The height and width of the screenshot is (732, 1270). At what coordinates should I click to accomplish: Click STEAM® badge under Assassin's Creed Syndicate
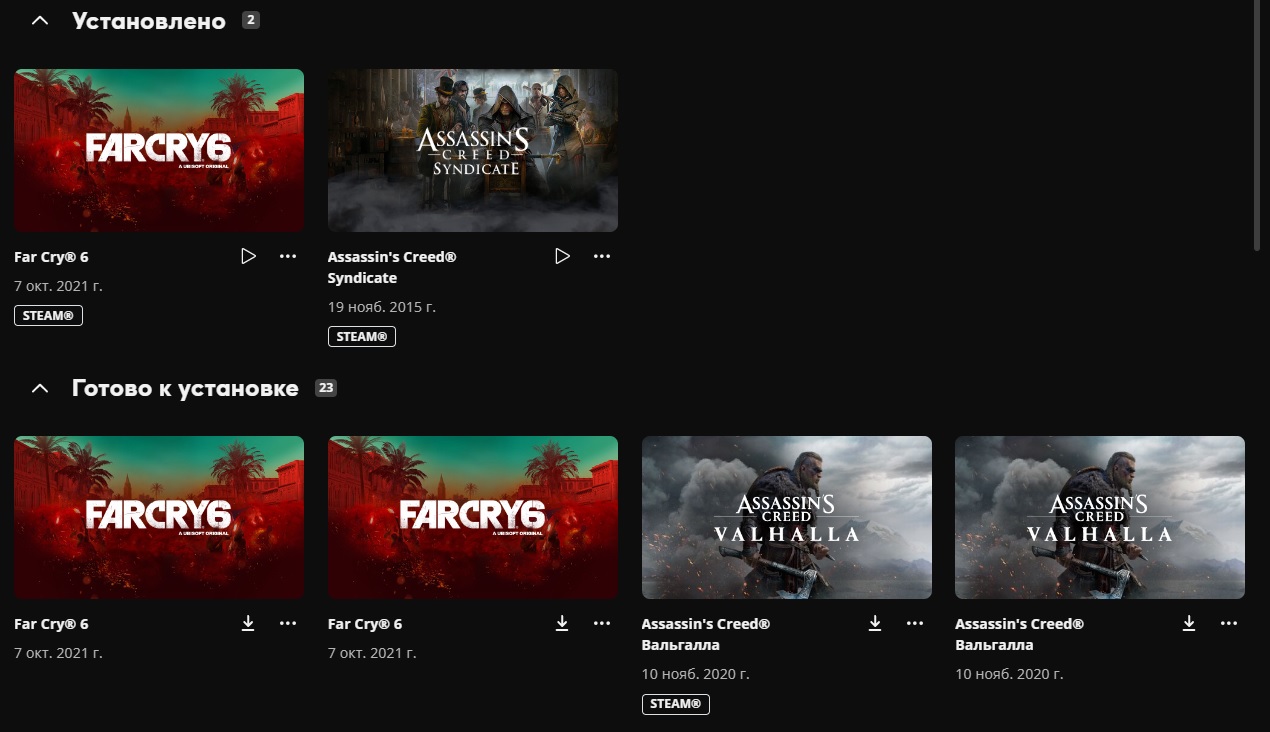coord(362,337)
